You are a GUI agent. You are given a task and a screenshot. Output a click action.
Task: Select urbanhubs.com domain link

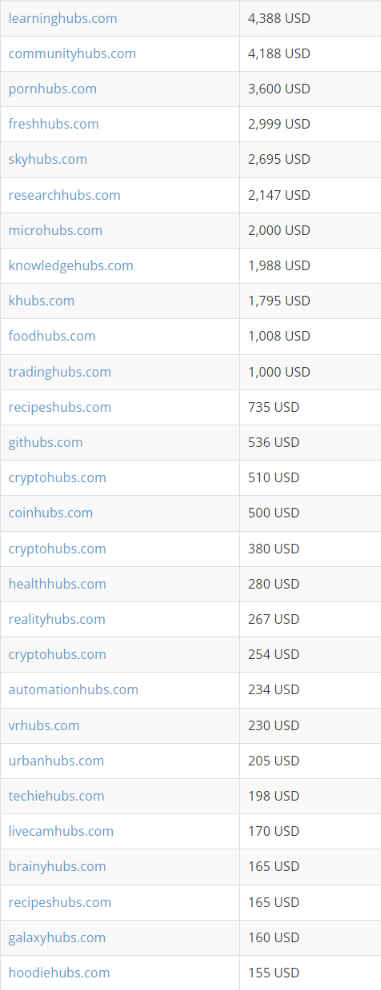(56, 761)
